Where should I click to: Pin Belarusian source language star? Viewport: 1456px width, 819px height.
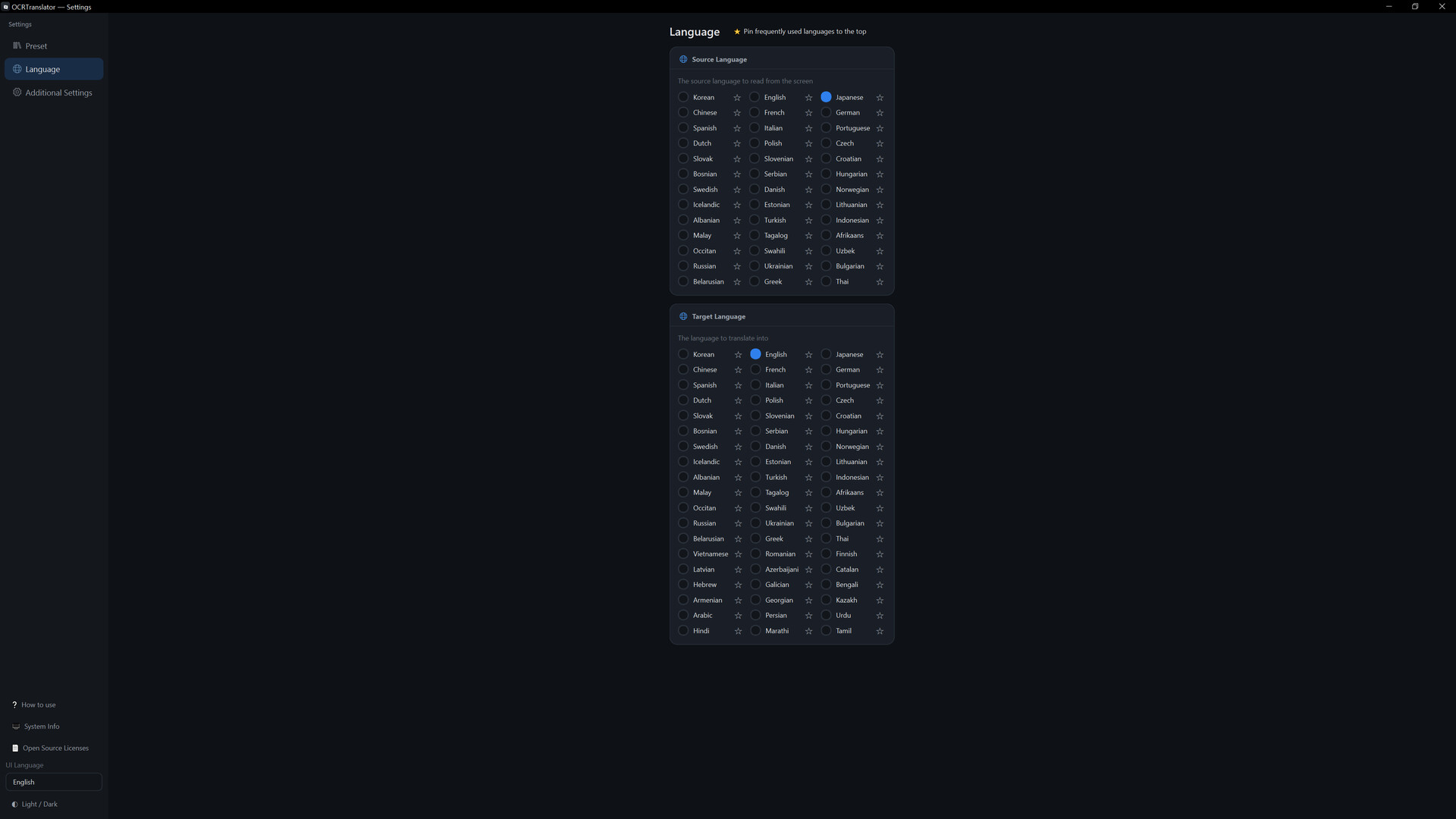(x=737, y=282)
